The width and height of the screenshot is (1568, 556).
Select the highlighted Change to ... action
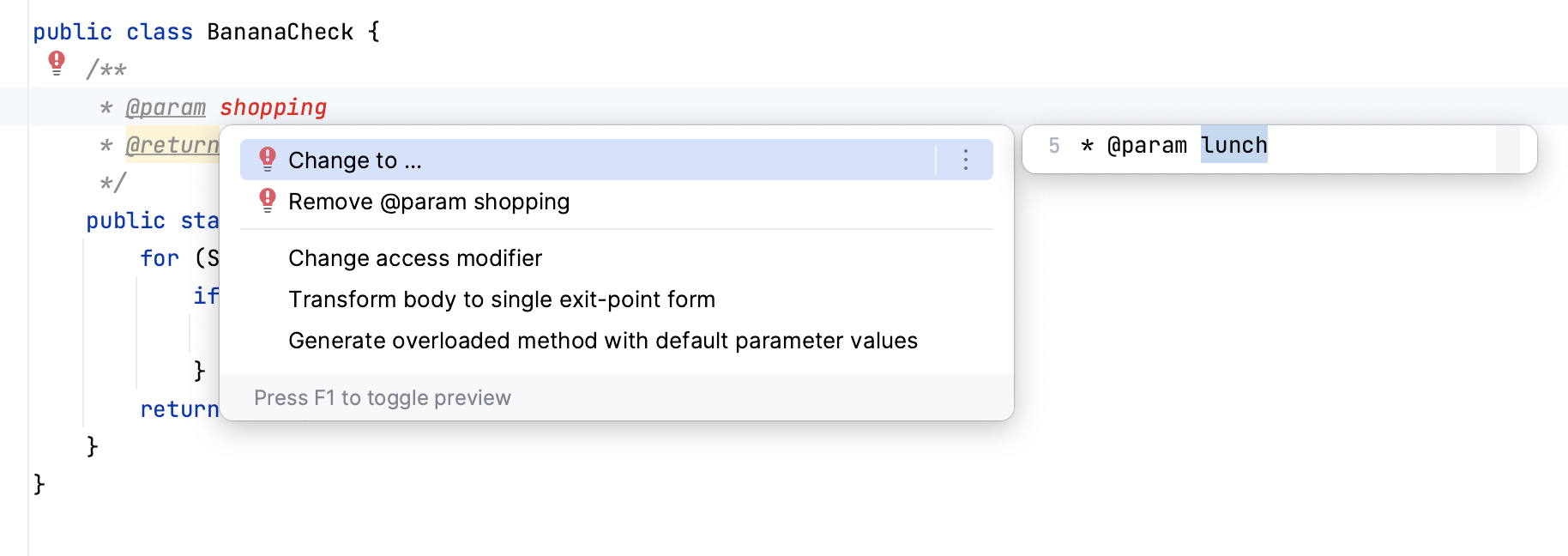[x=355, y=160]
